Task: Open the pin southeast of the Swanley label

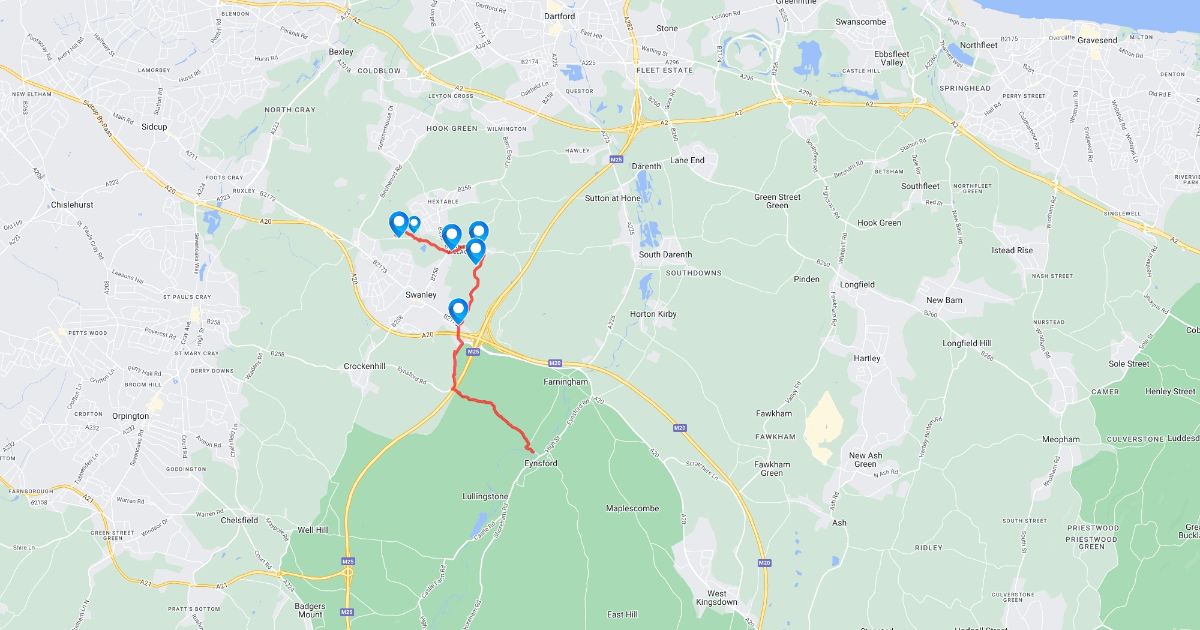Action: coord(459,311)
